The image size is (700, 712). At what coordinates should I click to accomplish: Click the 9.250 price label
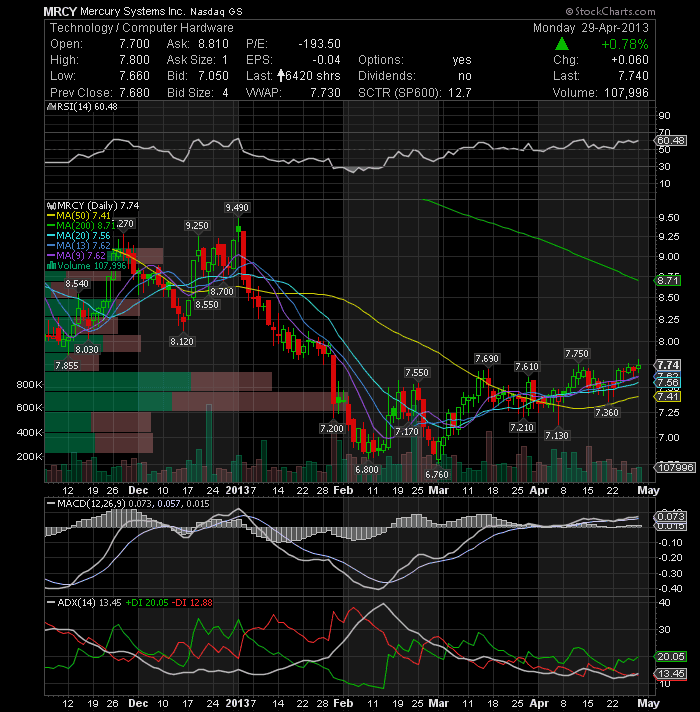pos(197,226)
